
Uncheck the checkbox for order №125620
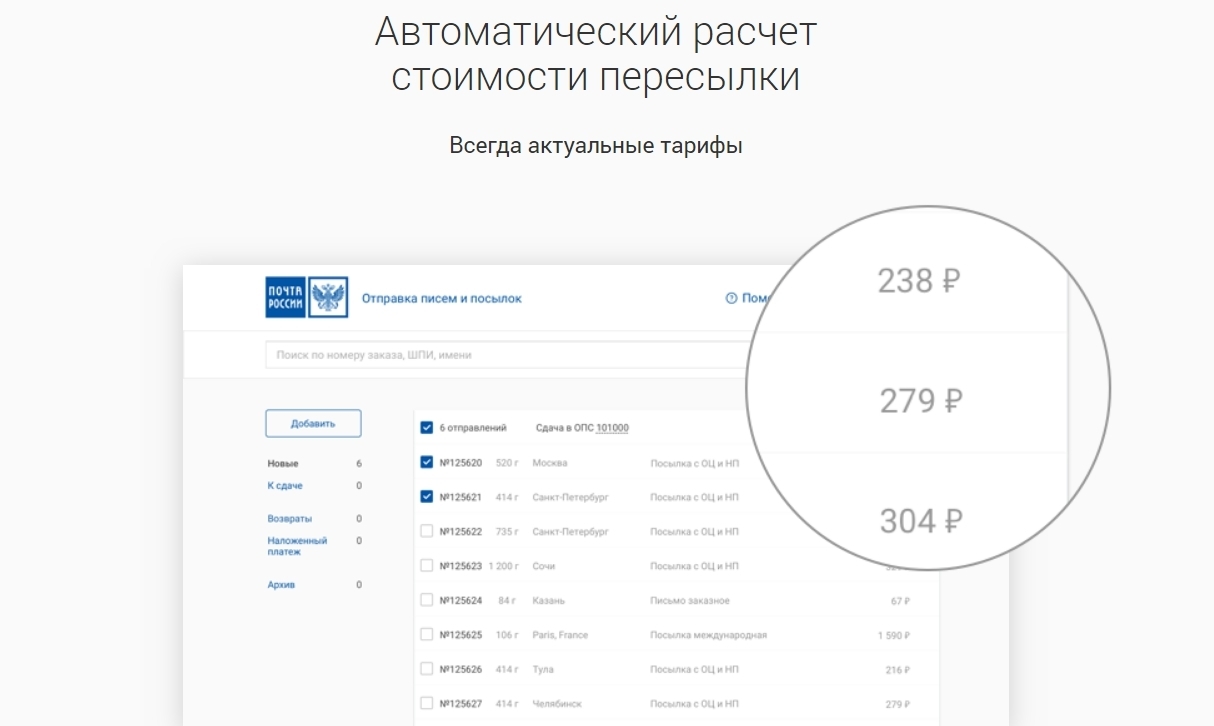[427, 463]
